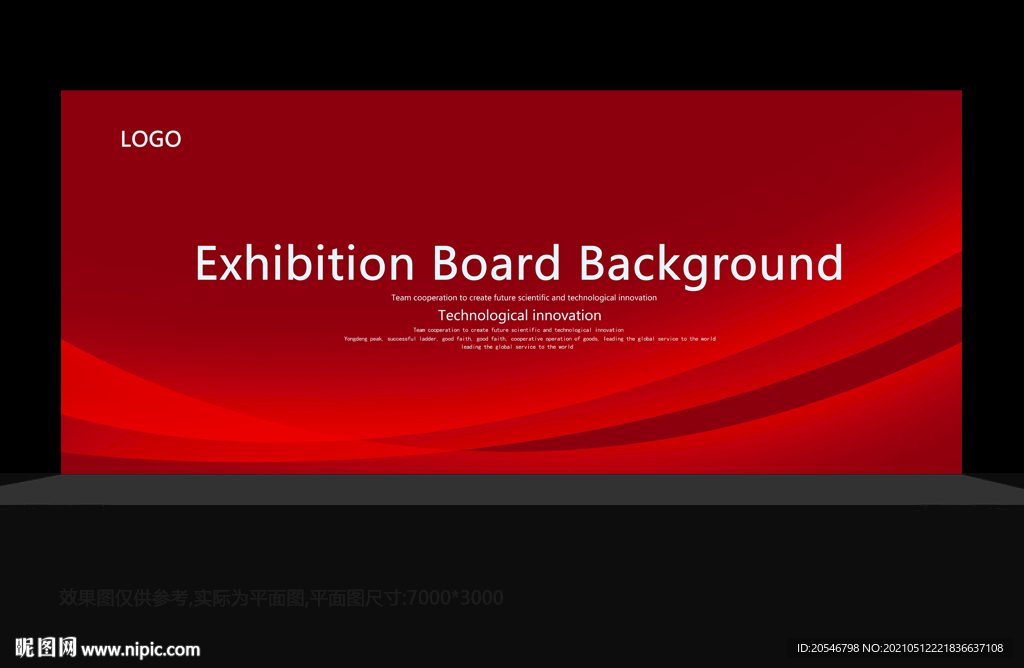Viewport: 1024px width, 668px height.
Task: Click "leading the global service to the world" bottom line
Action: [x=517, y=347]
